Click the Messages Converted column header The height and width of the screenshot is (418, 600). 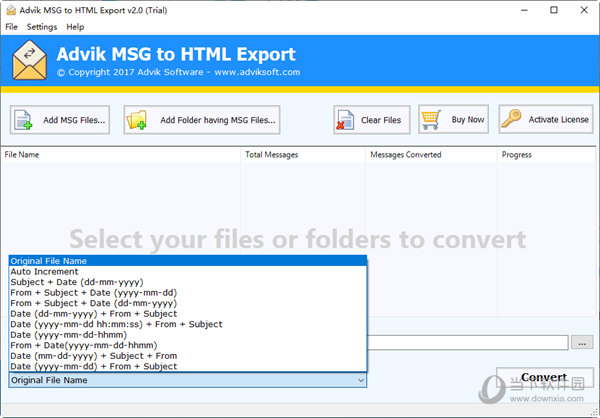tap(431, 155)
